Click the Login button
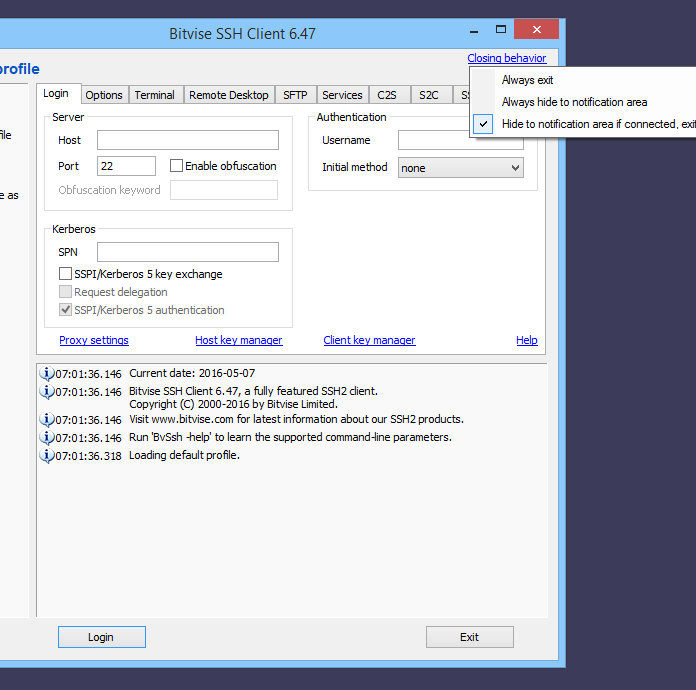The height and width of the screenshot is (690, 696). pos(102,637)
